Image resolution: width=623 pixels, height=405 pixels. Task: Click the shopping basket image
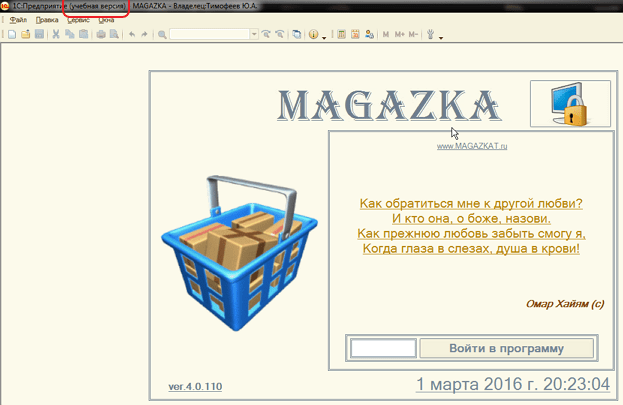(239, 253)
